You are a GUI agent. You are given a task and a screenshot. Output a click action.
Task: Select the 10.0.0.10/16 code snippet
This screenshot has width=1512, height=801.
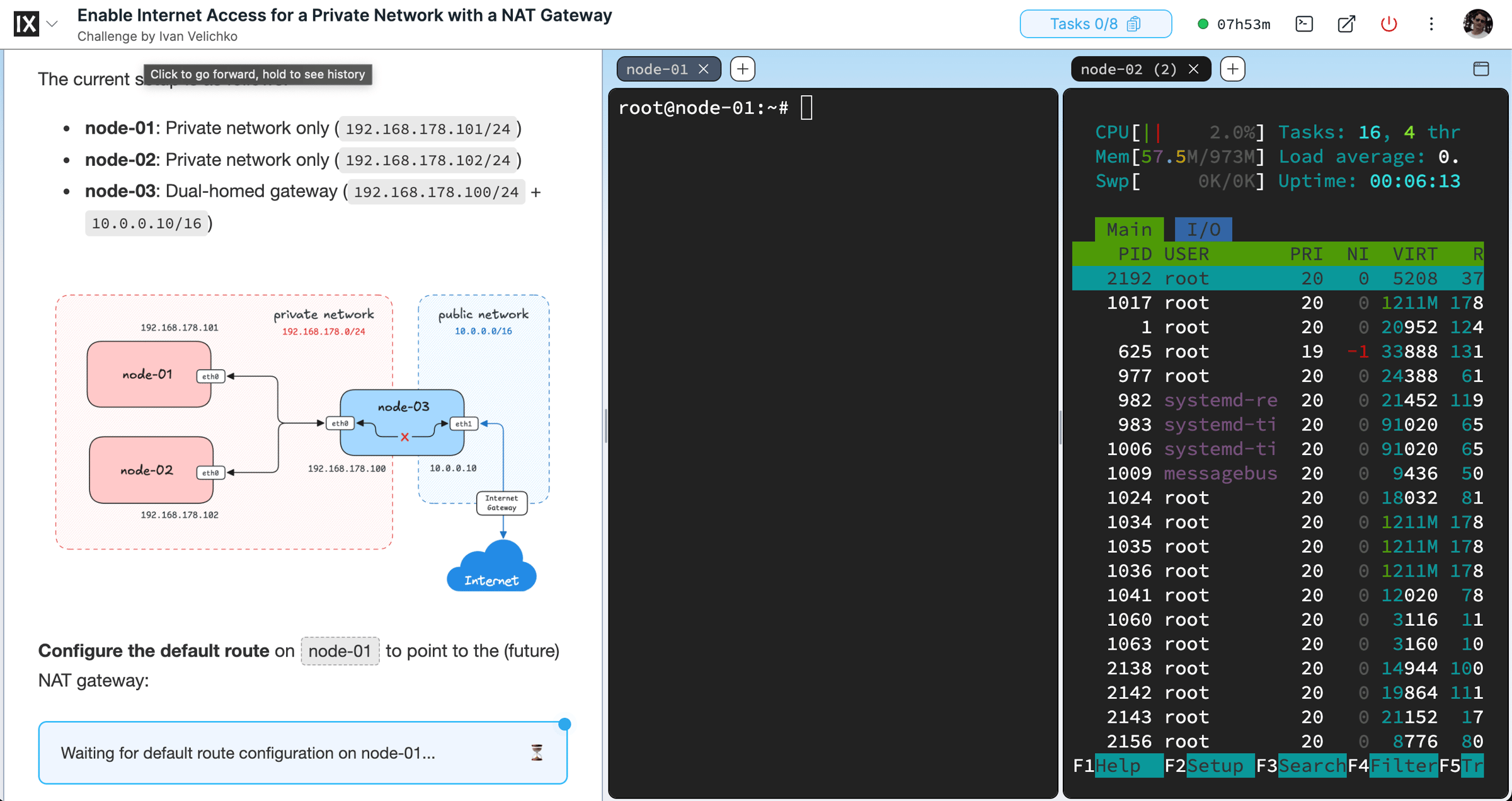coord(146,223)
